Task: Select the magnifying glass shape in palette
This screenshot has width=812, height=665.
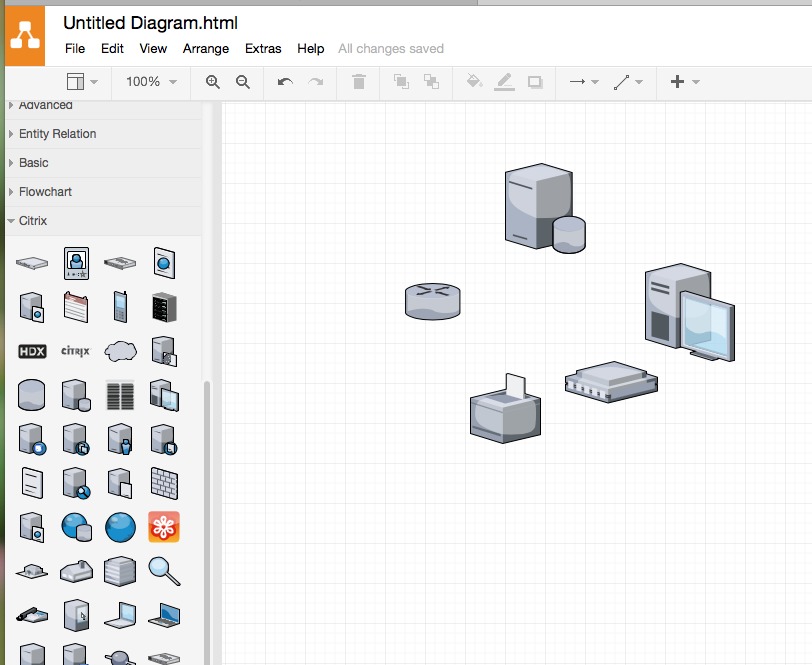Action: pos(164,570)
